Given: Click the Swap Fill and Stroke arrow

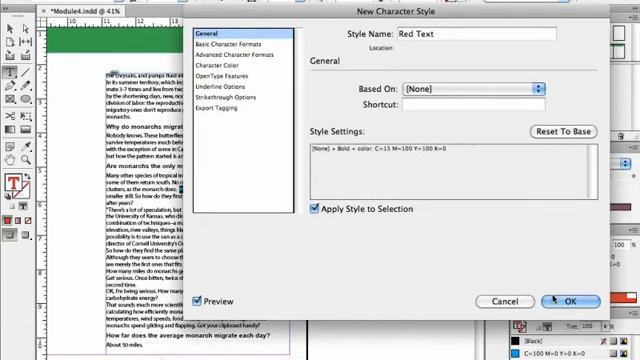Looking at the screenshot, I should [27, 176].
